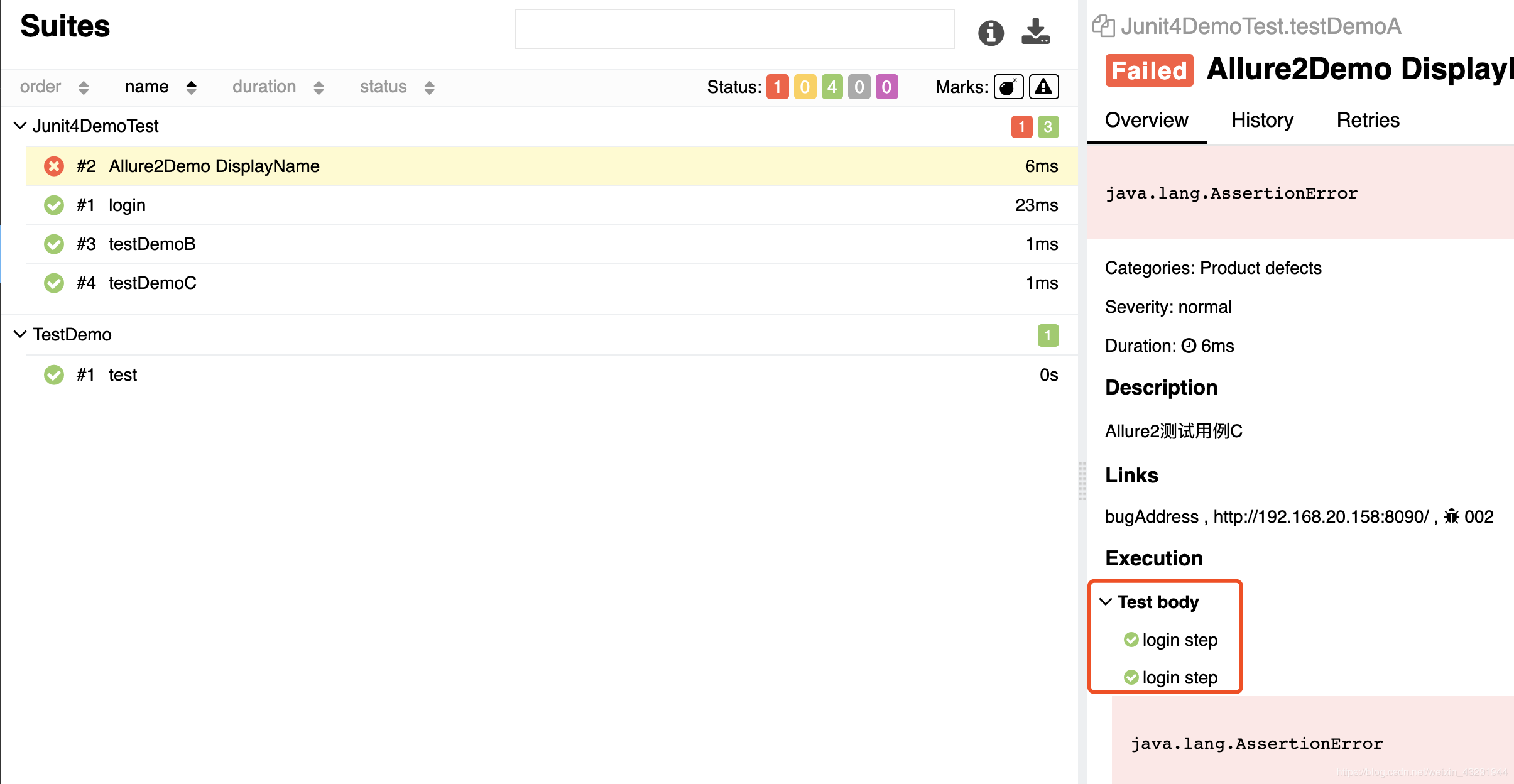
Task: Toggle the green passed status filter
Action: 832,87
